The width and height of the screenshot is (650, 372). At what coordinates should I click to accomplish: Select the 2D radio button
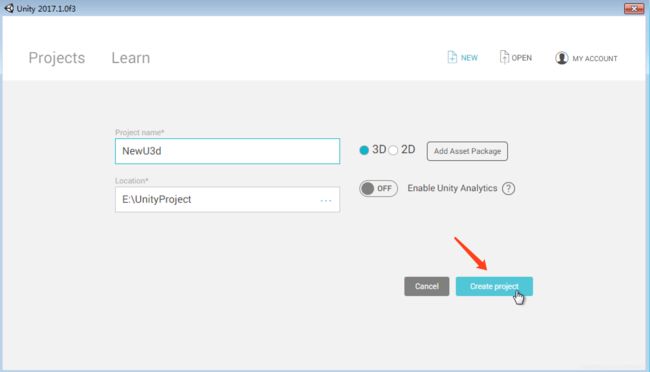(393, 150)
